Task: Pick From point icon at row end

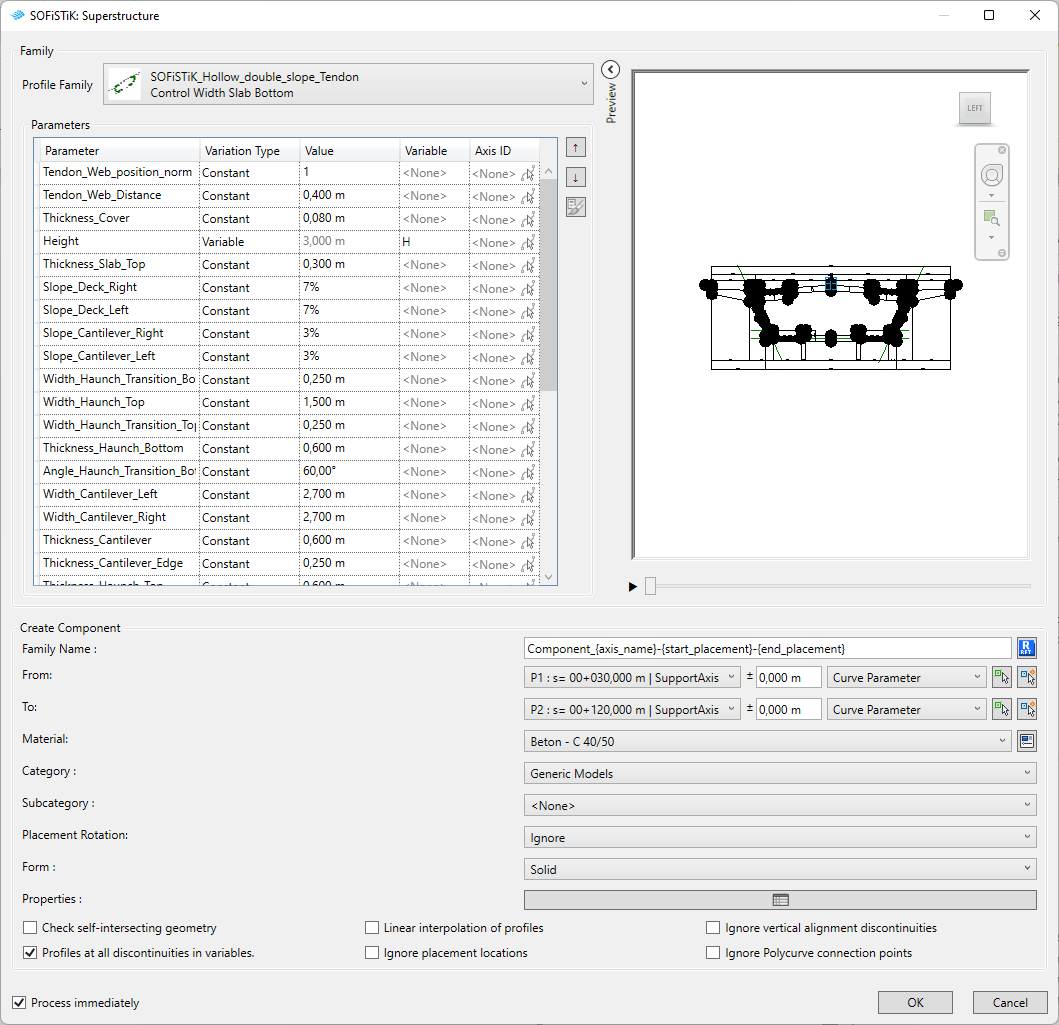Action: coord(1027,677)
